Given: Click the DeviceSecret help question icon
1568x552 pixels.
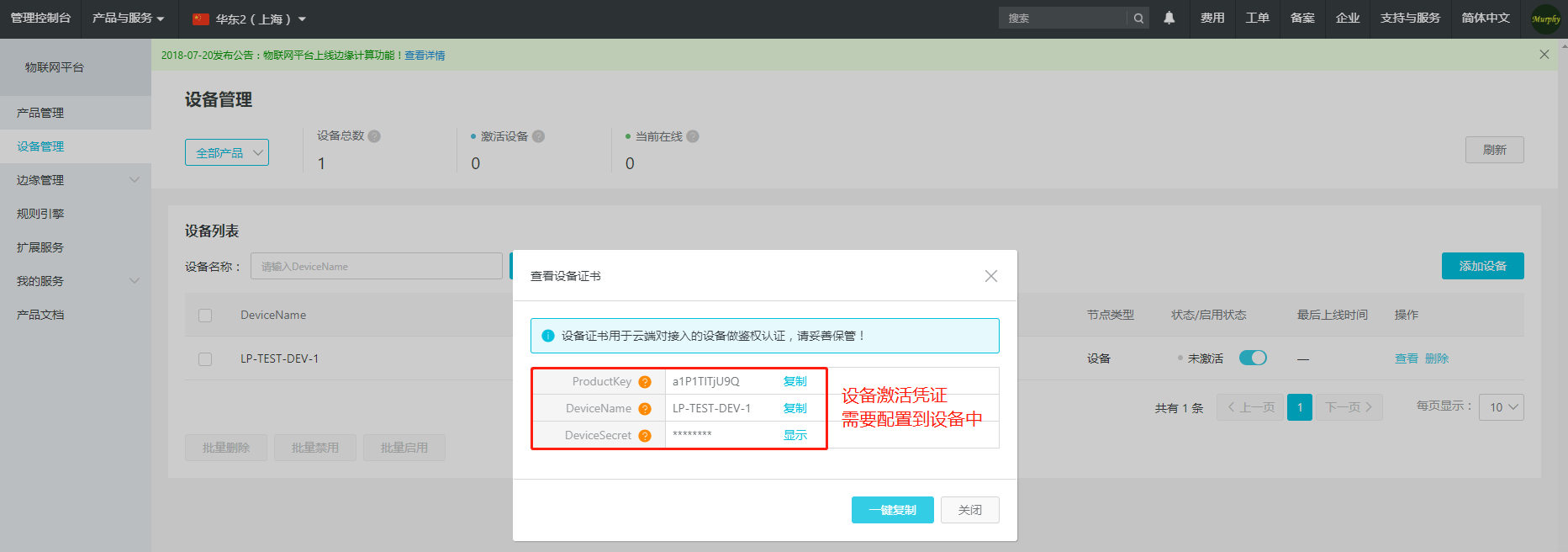Looking at the screenshot, I should coord(645,436).
